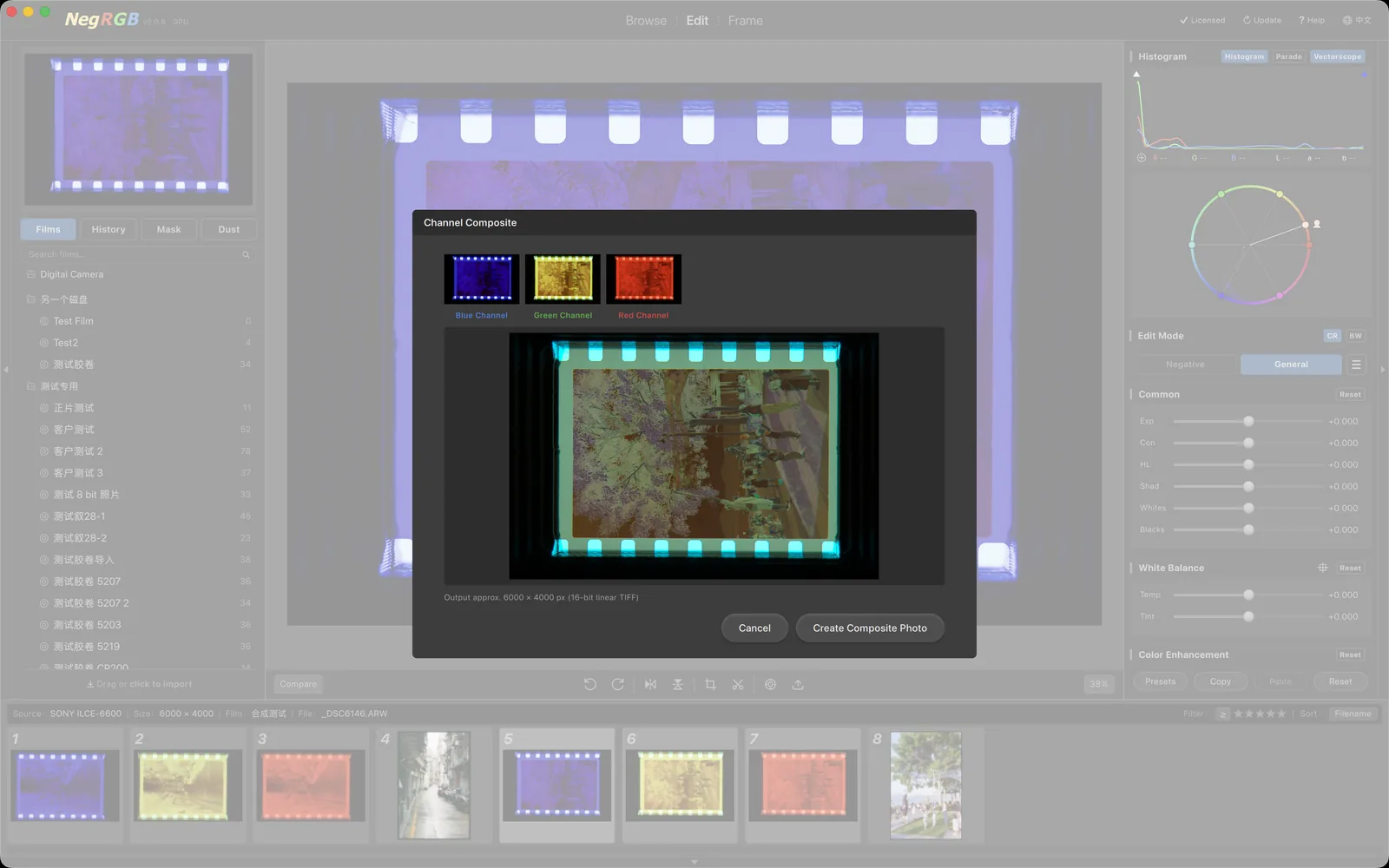Screen dimensions: 1389x868
Task: Switch edit mode to CR
Action: (1332, 336)
